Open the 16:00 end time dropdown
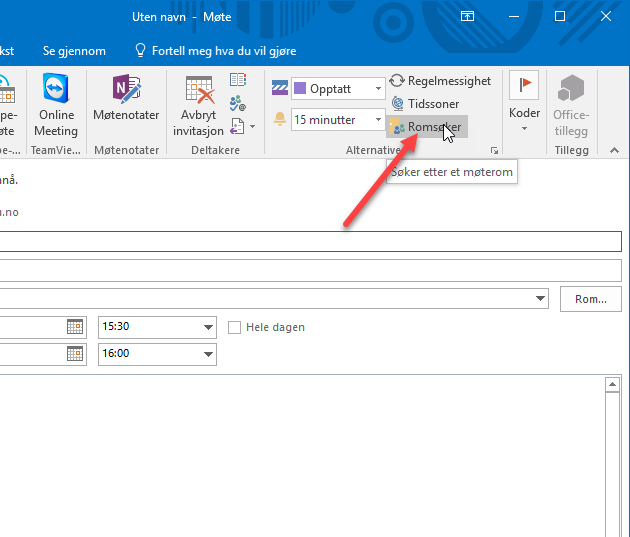Viewport: 630px width, 537px height. click(x=208, y=354)
